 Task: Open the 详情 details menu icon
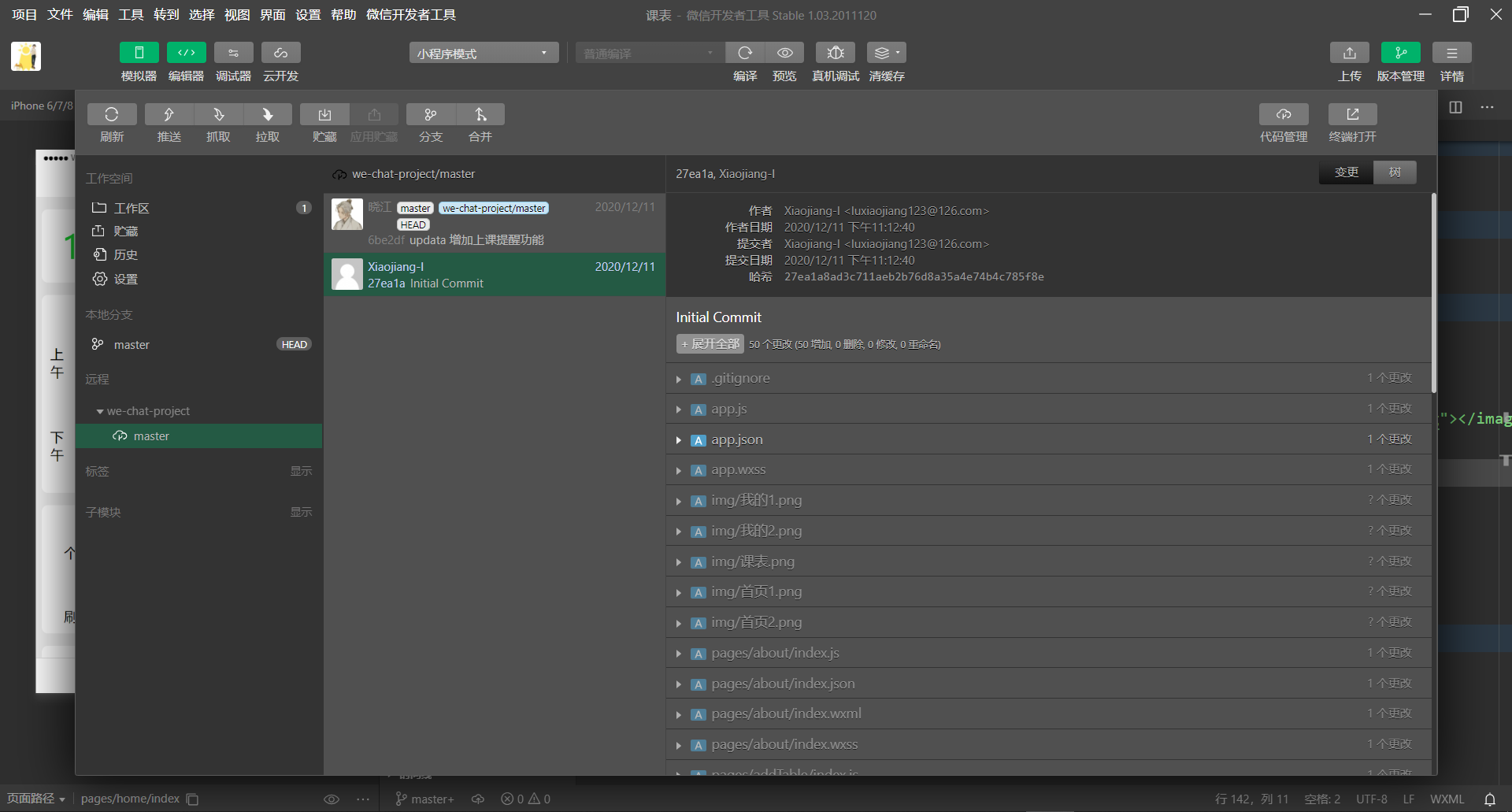1451,53
